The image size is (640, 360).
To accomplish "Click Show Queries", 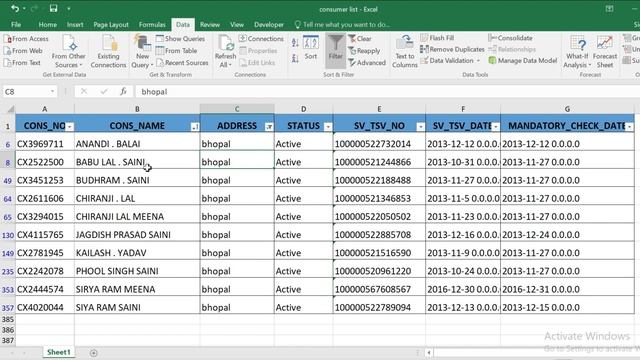I will click(x=180, y=39).
